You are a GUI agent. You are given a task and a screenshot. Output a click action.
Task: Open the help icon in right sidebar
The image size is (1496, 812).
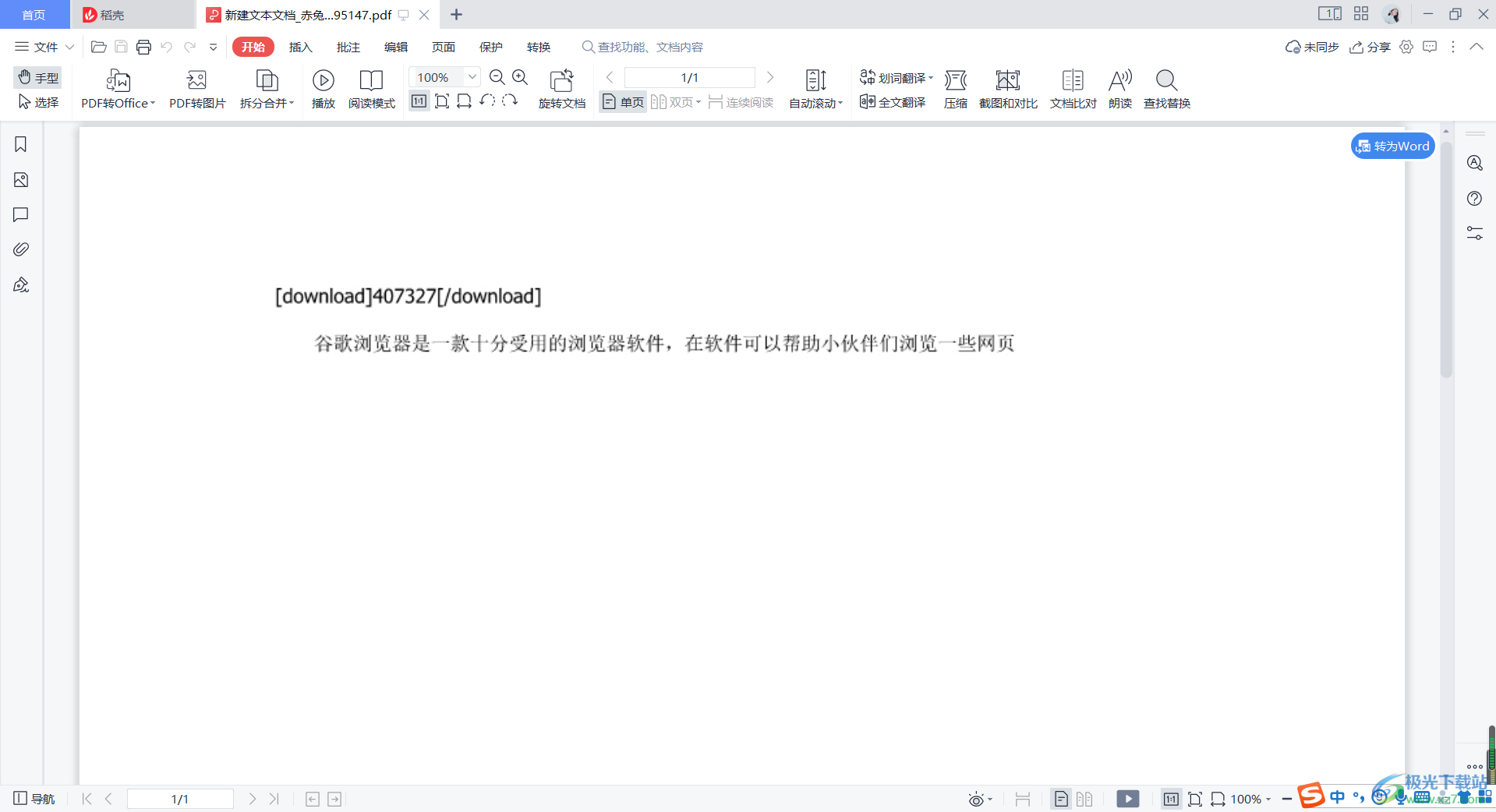[x=1474, y=198]
